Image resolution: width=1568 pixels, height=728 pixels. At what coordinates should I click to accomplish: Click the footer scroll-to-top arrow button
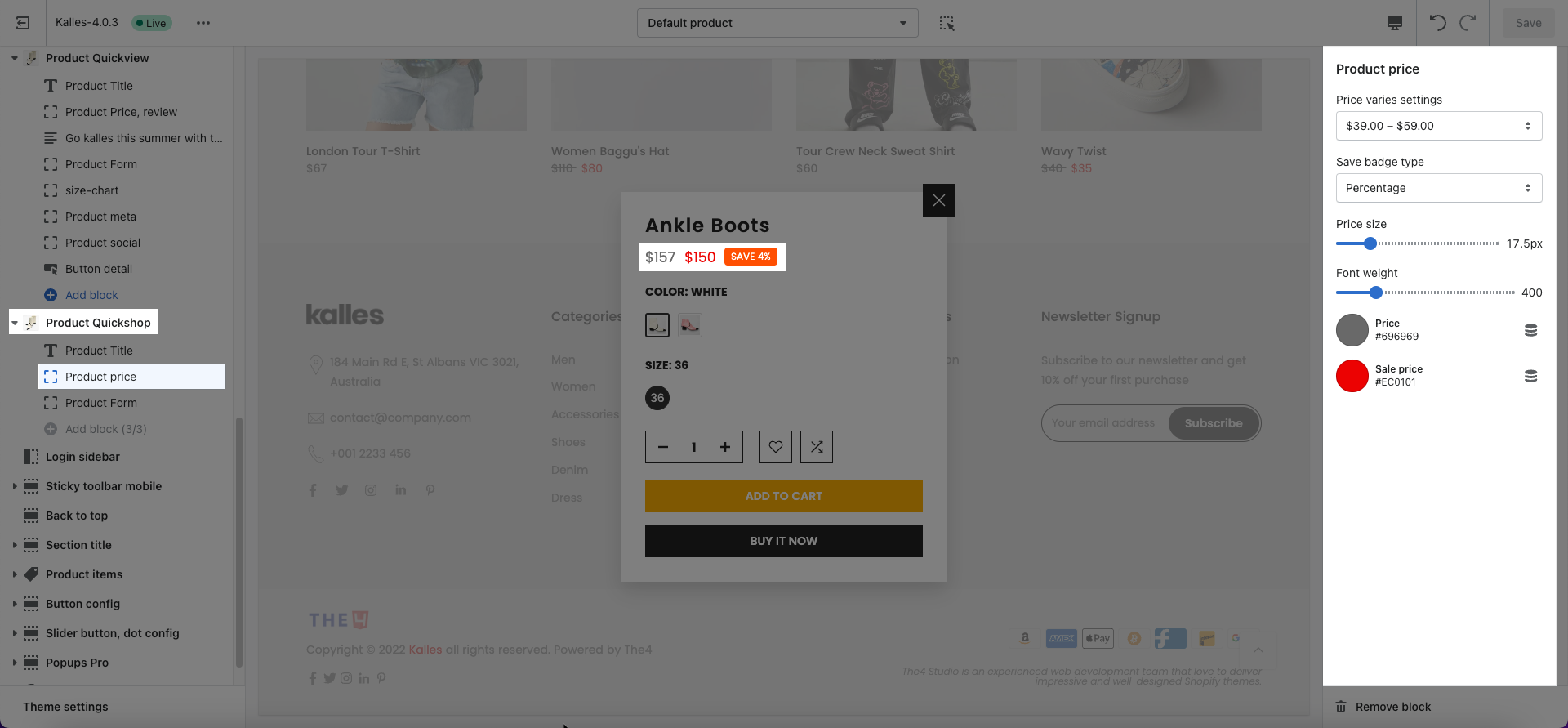click(x=1258, y=650)
